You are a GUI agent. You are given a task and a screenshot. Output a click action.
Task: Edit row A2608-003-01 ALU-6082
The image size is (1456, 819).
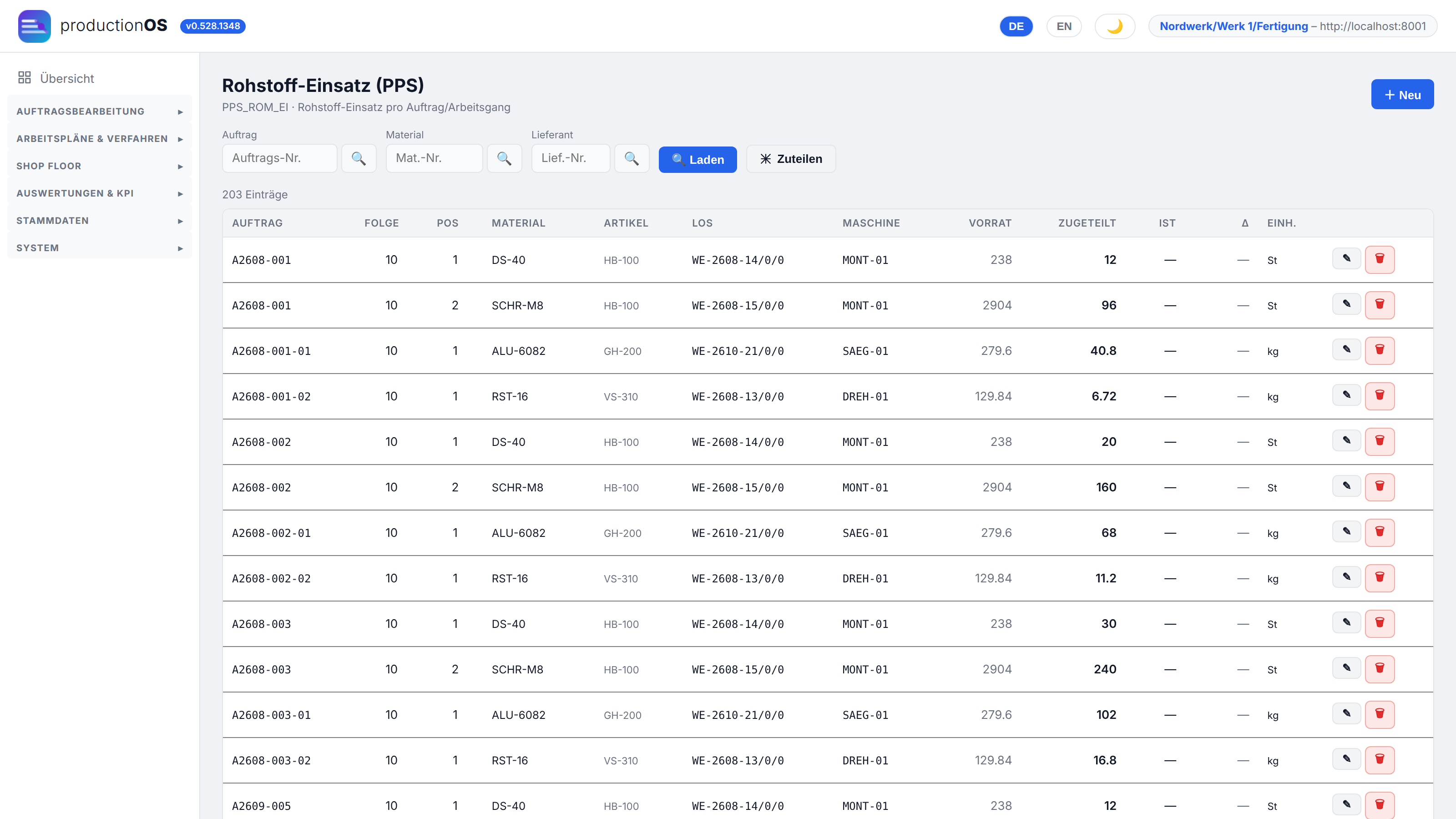[1346, 714]
